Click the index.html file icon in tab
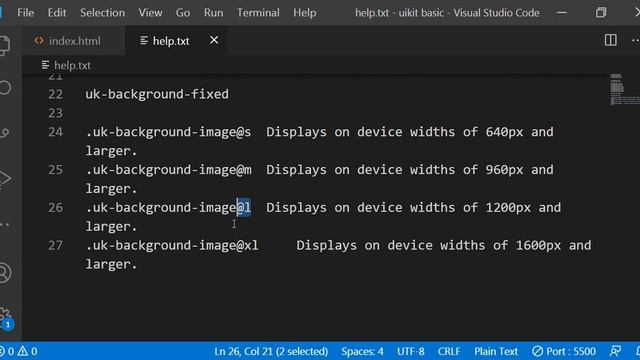The image size is (640, 360). [39, 40]
